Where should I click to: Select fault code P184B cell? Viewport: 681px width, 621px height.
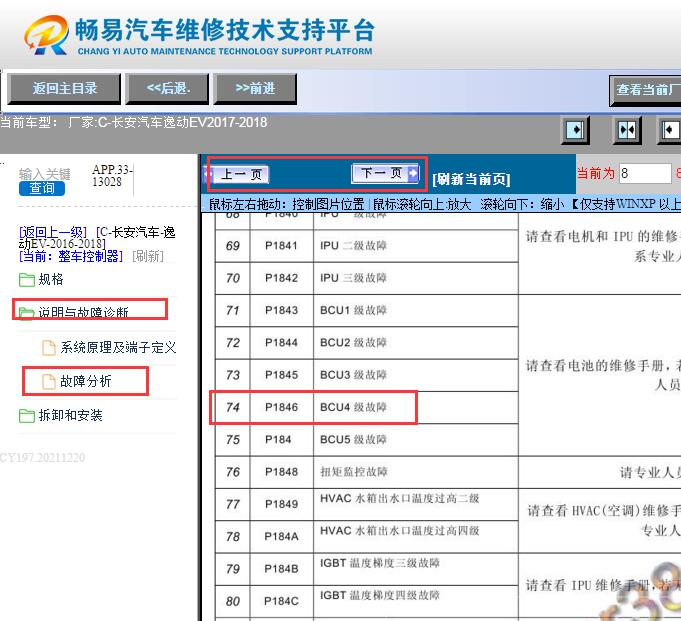(281, 569)
